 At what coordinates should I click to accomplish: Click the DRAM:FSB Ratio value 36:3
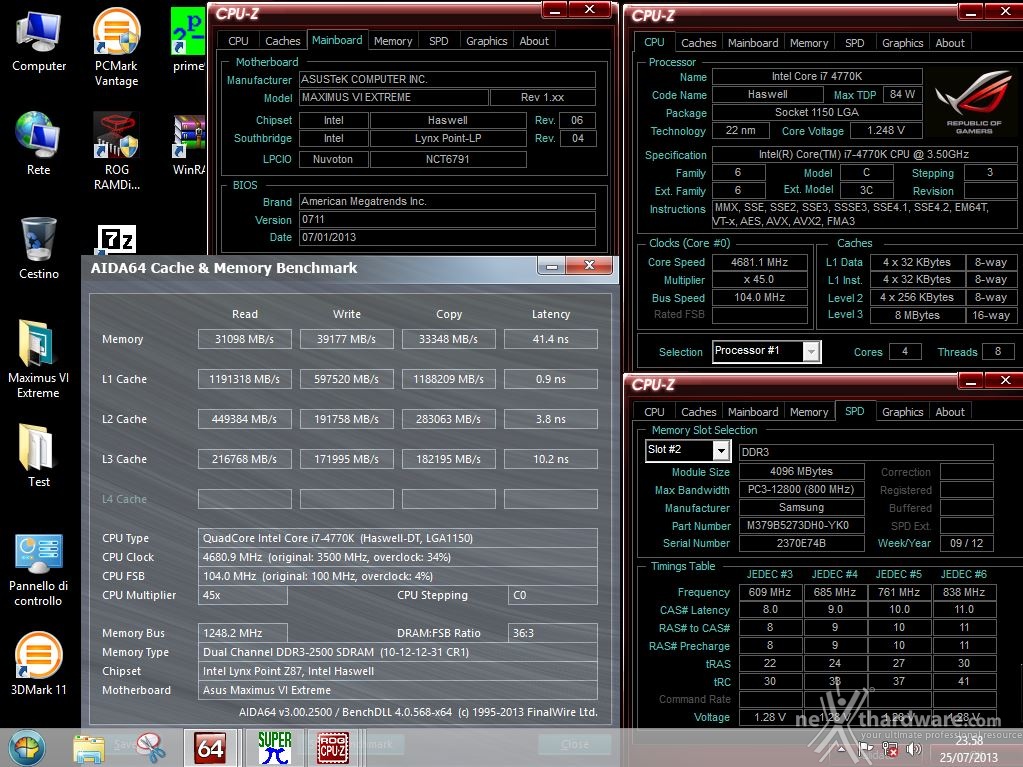(552, 633)
